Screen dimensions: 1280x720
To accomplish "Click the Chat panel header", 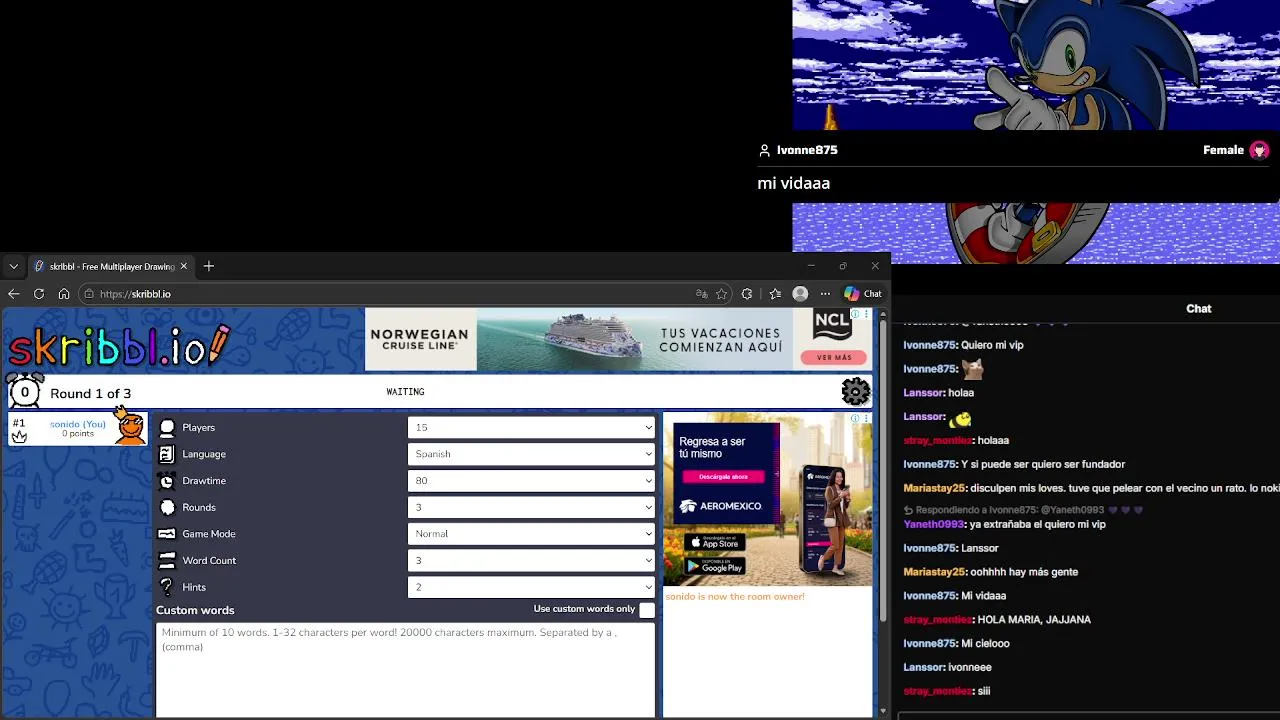I will 1198,309.
